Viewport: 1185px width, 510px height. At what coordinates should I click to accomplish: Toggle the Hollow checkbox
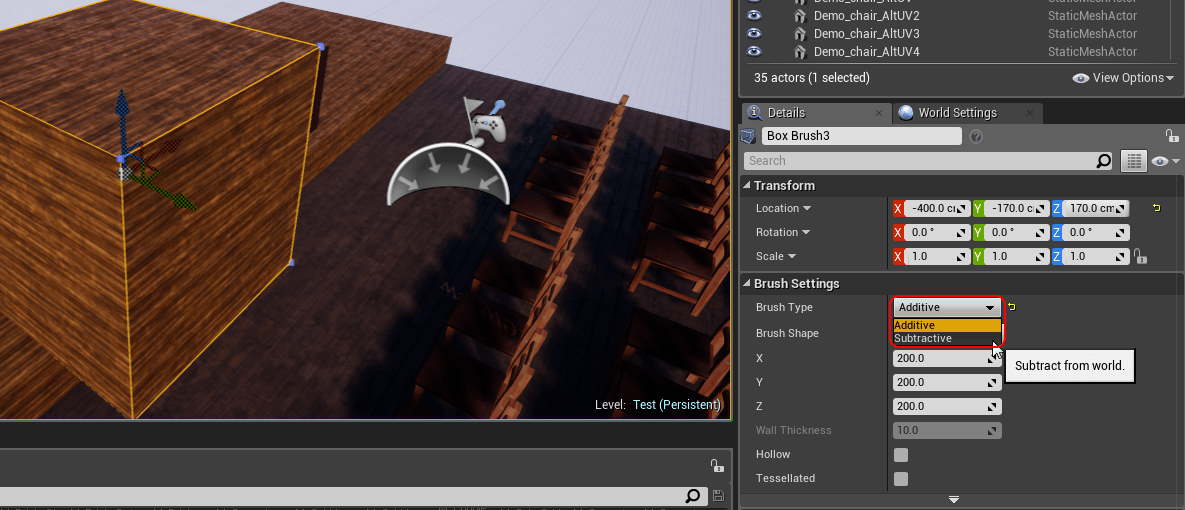tap(901, 455)
